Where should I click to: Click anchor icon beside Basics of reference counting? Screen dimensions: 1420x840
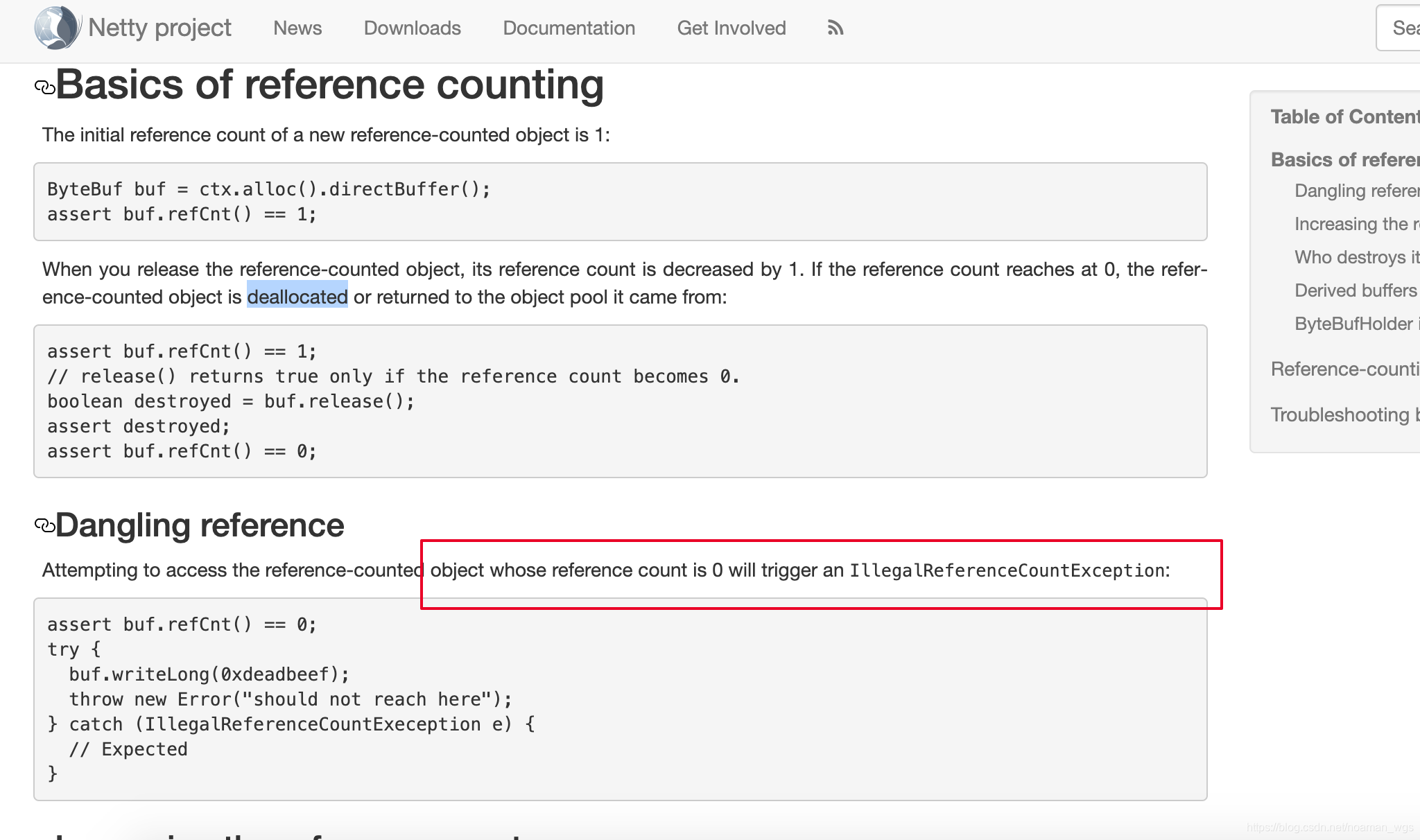click(x=44, y=87)
